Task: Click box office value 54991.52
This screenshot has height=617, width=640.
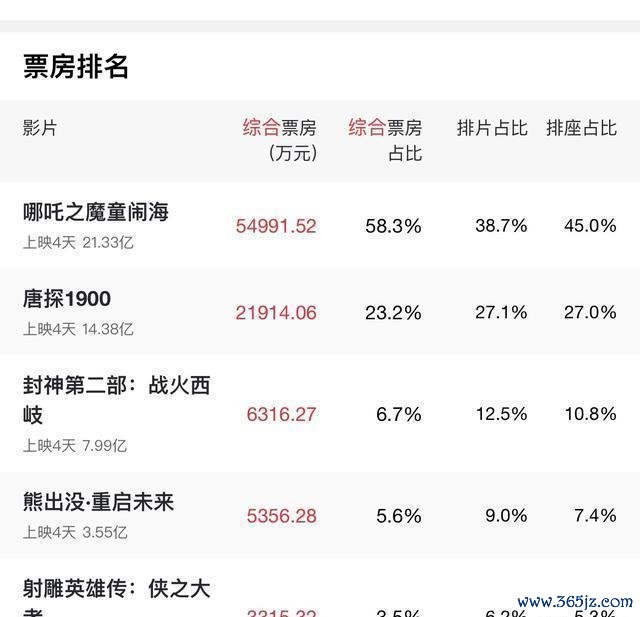Action: click(276, 226)
